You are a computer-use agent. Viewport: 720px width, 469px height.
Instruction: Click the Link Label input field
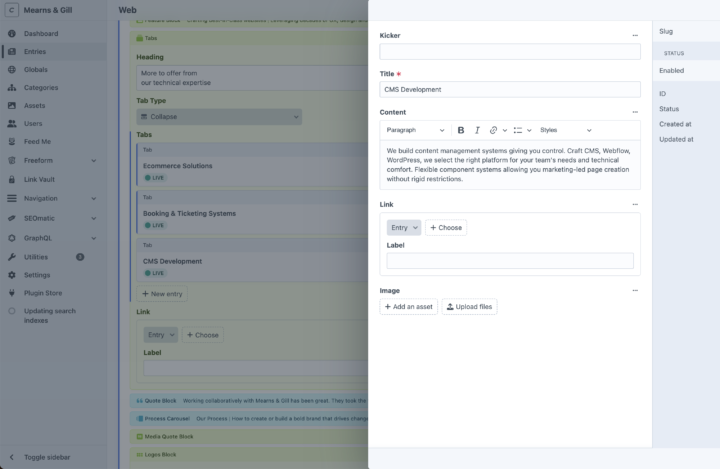coord(510,261)
